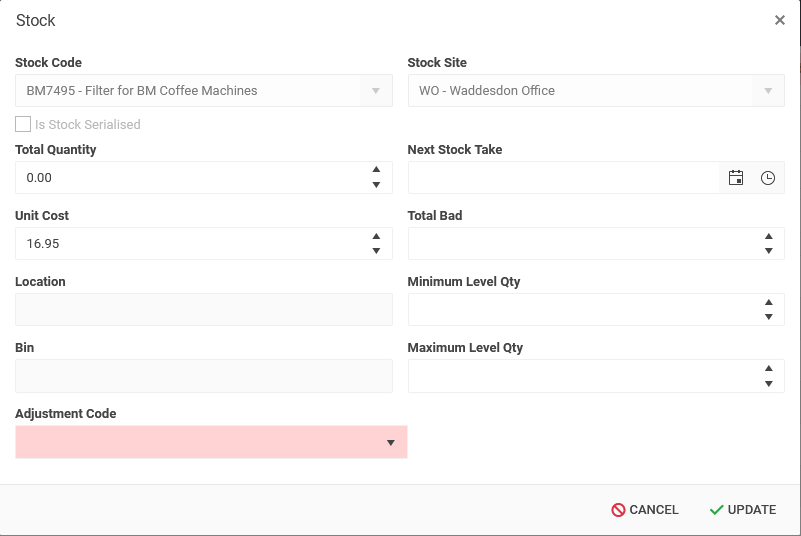Increase Minimum Level Qty value
Image resolution: width=801 pixels, height=536 pixels.
click(x=768, y=302)
